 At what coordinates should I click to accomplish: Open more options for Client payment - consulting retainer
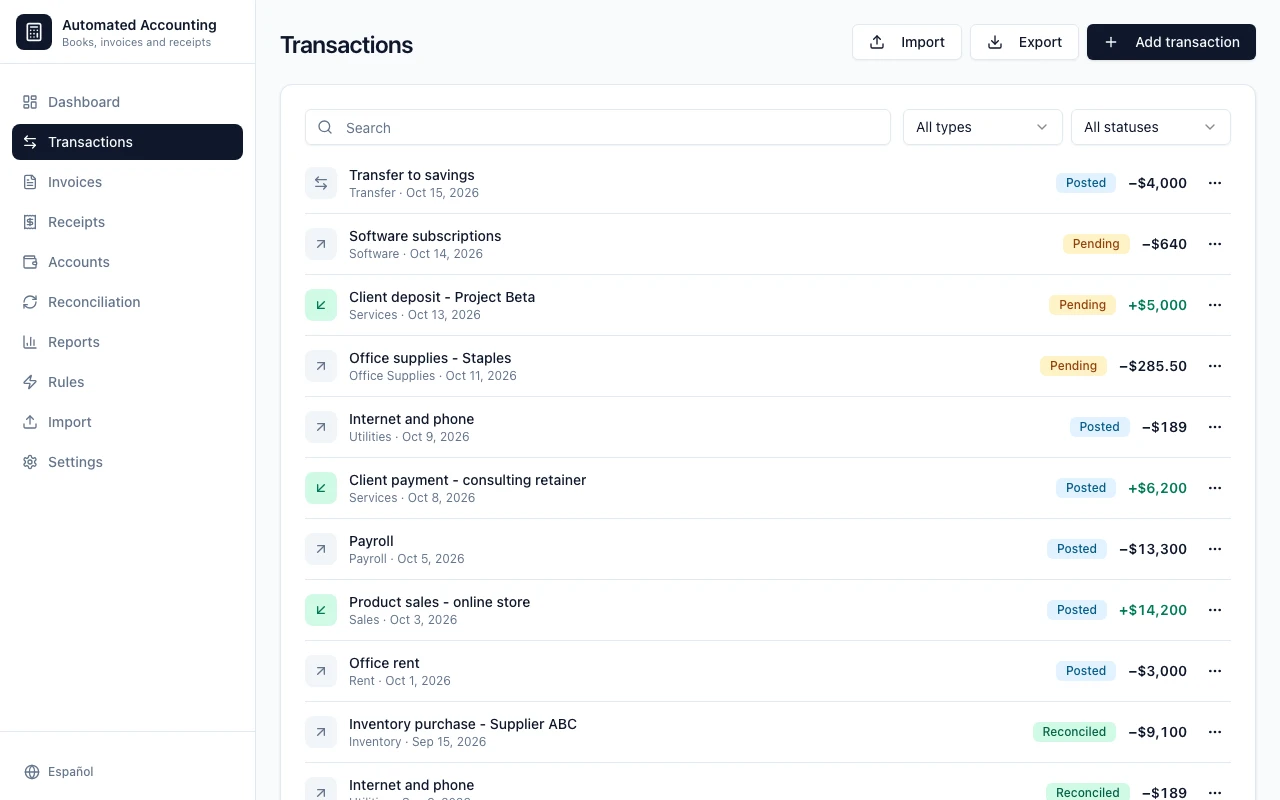[x=1215, y=488]
